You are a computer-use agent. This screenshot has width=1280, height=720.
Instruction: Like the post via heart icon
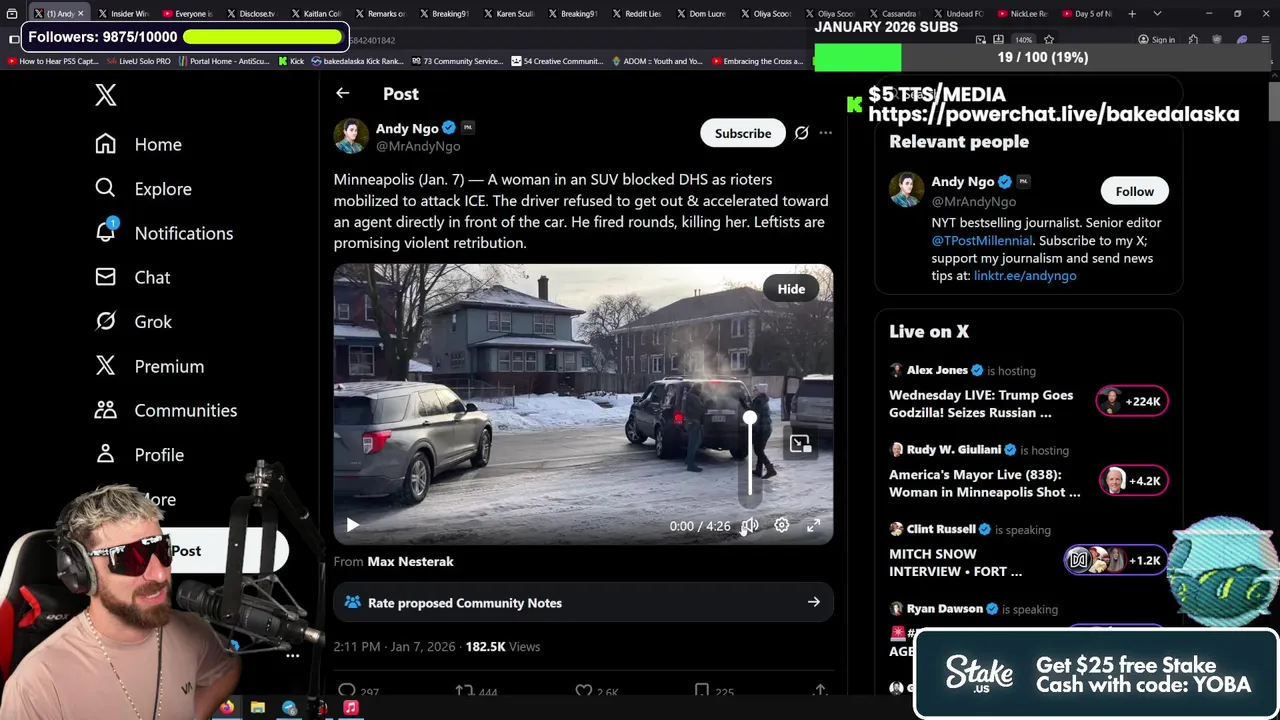coord(584,690)
